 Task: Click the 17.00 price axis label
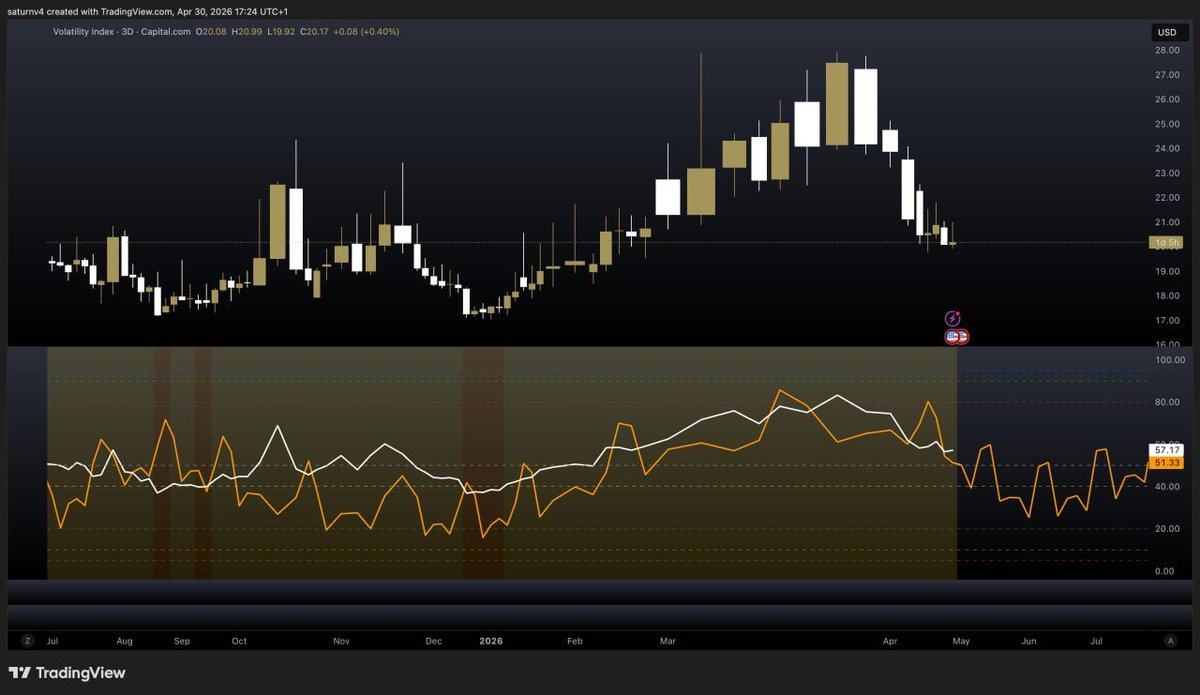pos(1166,321)
